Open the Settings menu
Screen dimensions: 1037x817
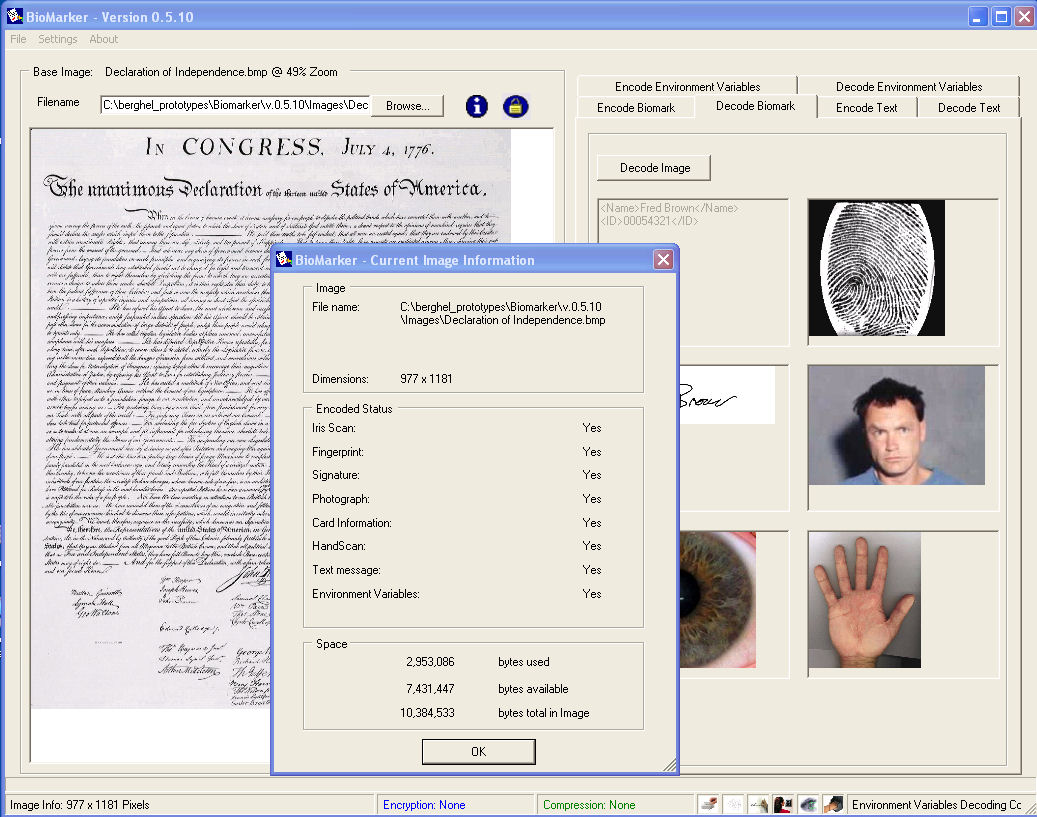(58, 39)
